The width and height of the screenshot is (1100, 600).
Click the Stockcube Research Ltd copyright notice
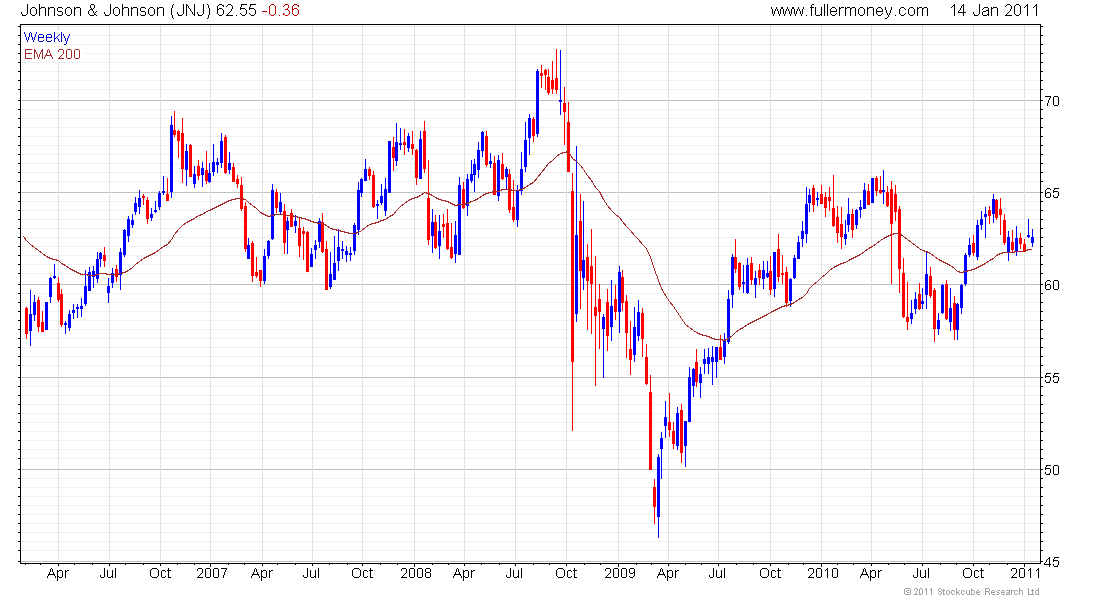click(971, 592)
